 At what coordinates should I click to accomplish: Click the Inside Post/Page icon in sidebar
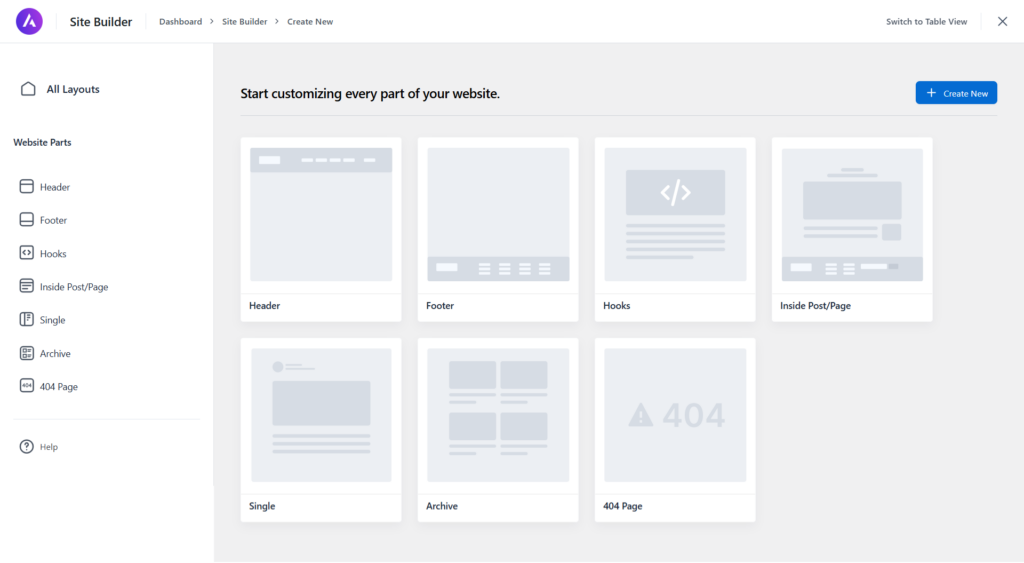point(26,286)
